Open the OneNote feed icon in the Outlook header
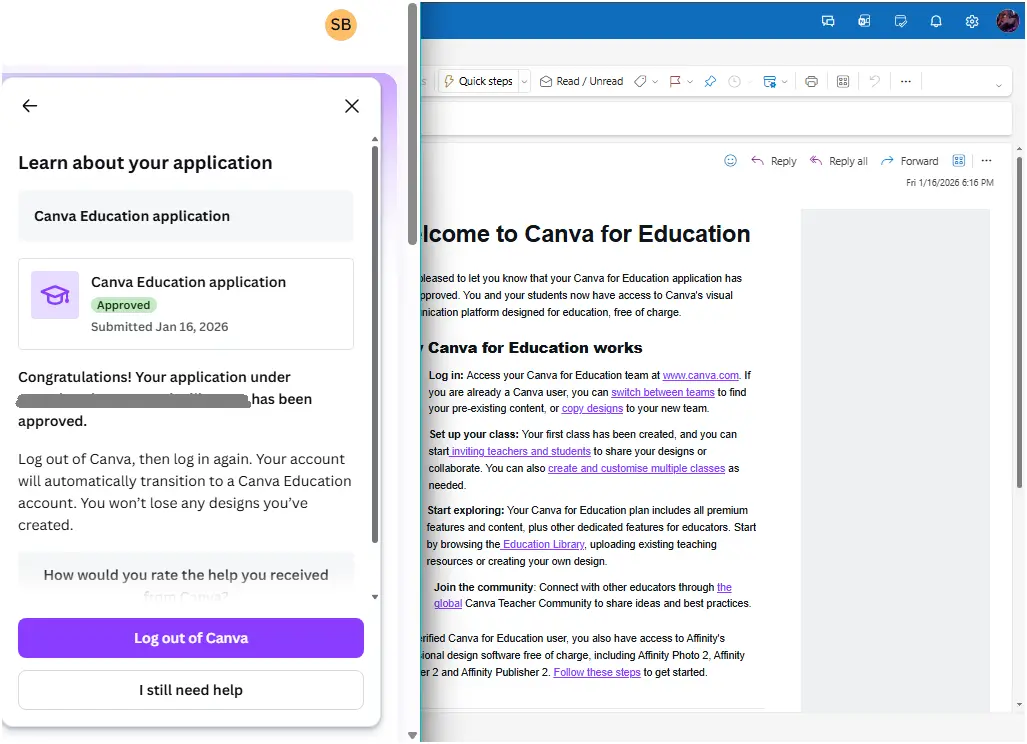1027x744 pixels. (x=864, y=21)
